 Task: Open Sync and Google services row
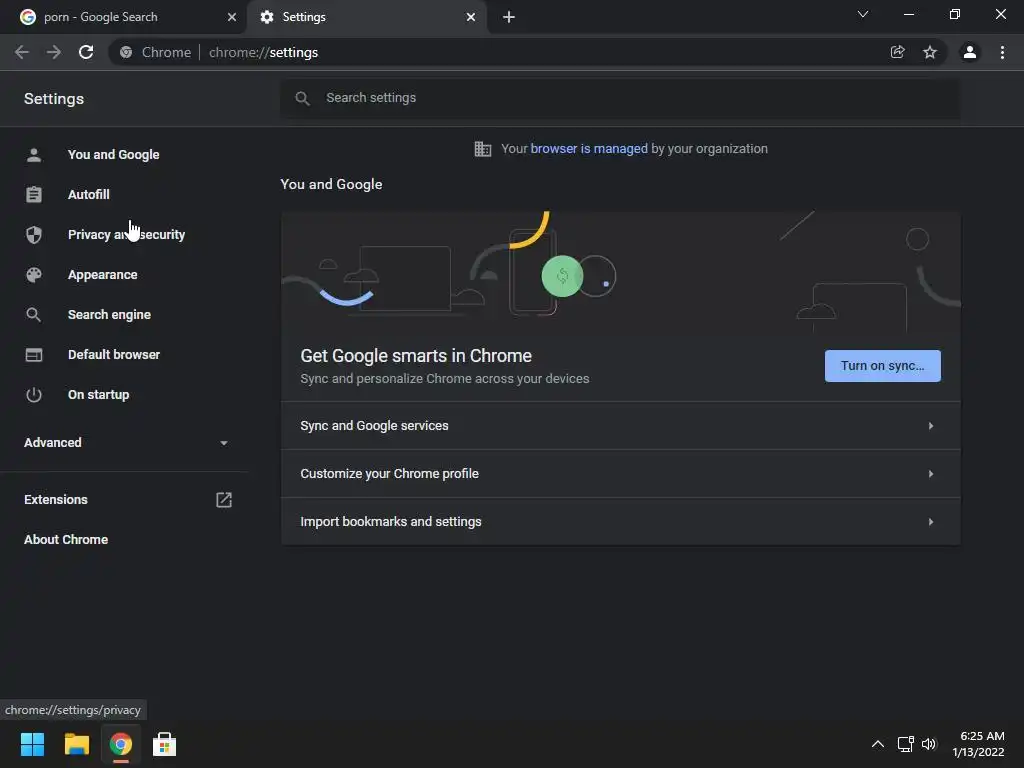point(620,426)
